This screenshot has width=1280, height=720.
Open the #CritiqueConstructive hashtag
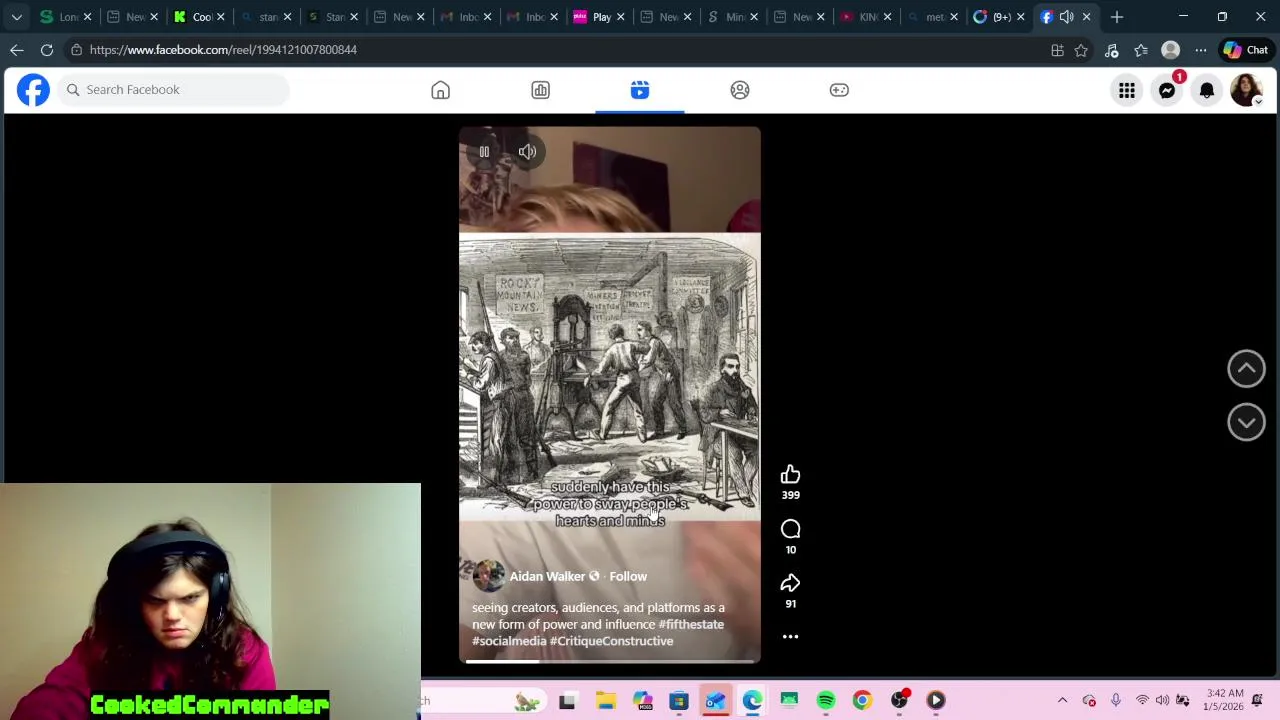(611, 641)
